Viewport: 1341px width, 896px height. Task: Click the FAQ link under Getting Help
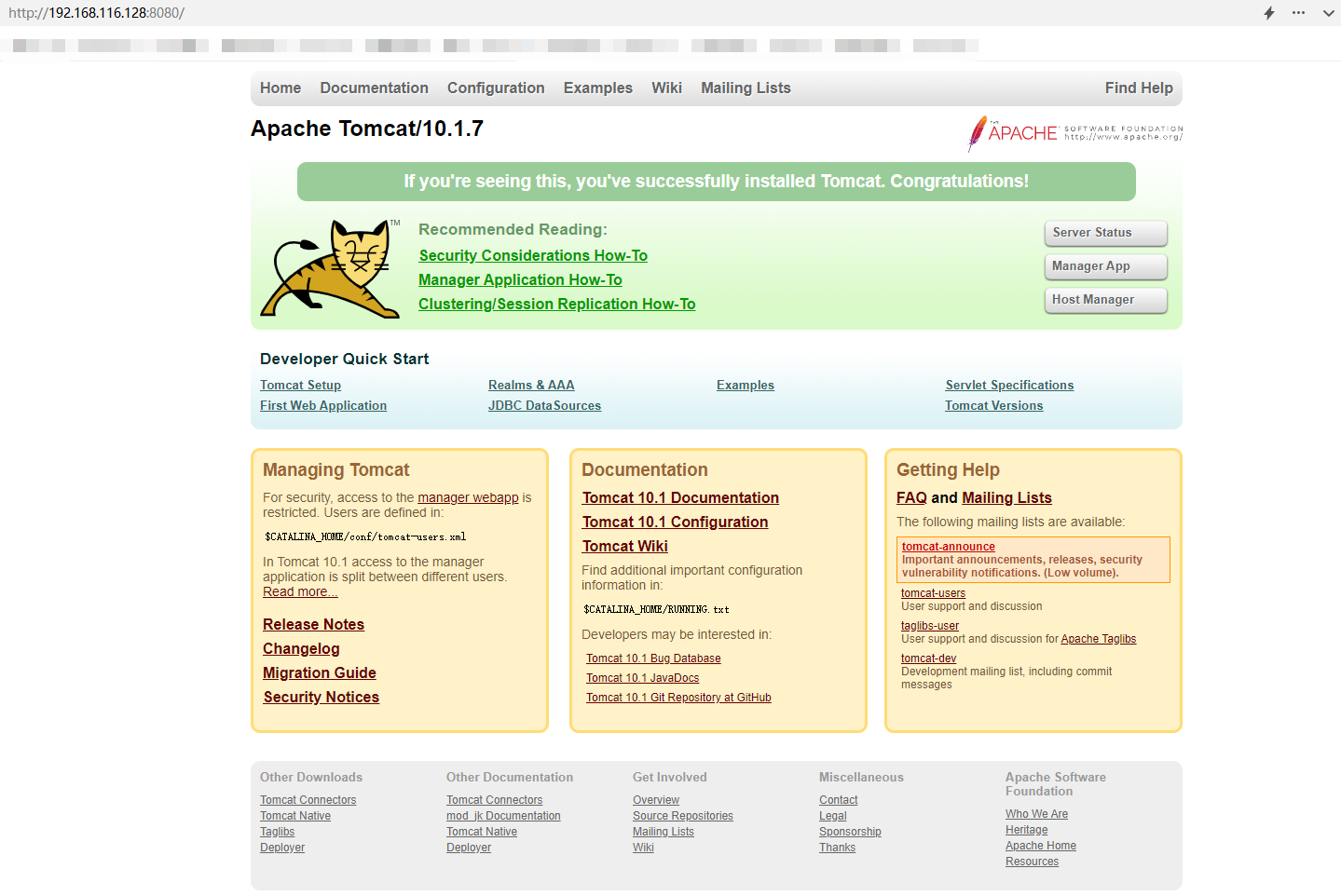click(911, 497)
